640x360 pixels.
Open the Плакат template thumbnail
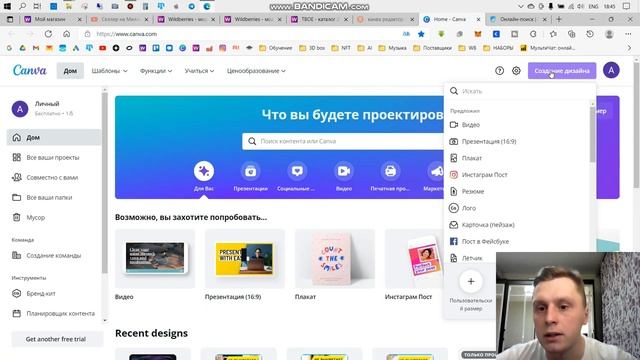pyautogui.click(x=334, y=259)
